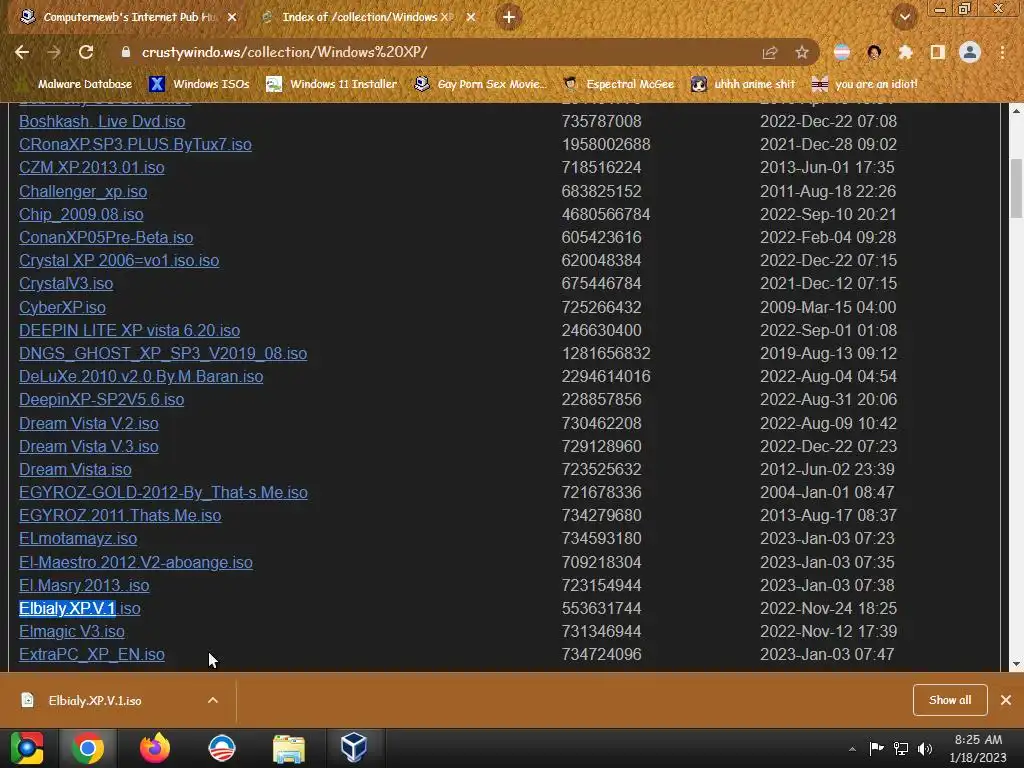Open the share this page icon
Viewport: 1024px width, 768px height.
pyautogui.click(x=770, y=52)
